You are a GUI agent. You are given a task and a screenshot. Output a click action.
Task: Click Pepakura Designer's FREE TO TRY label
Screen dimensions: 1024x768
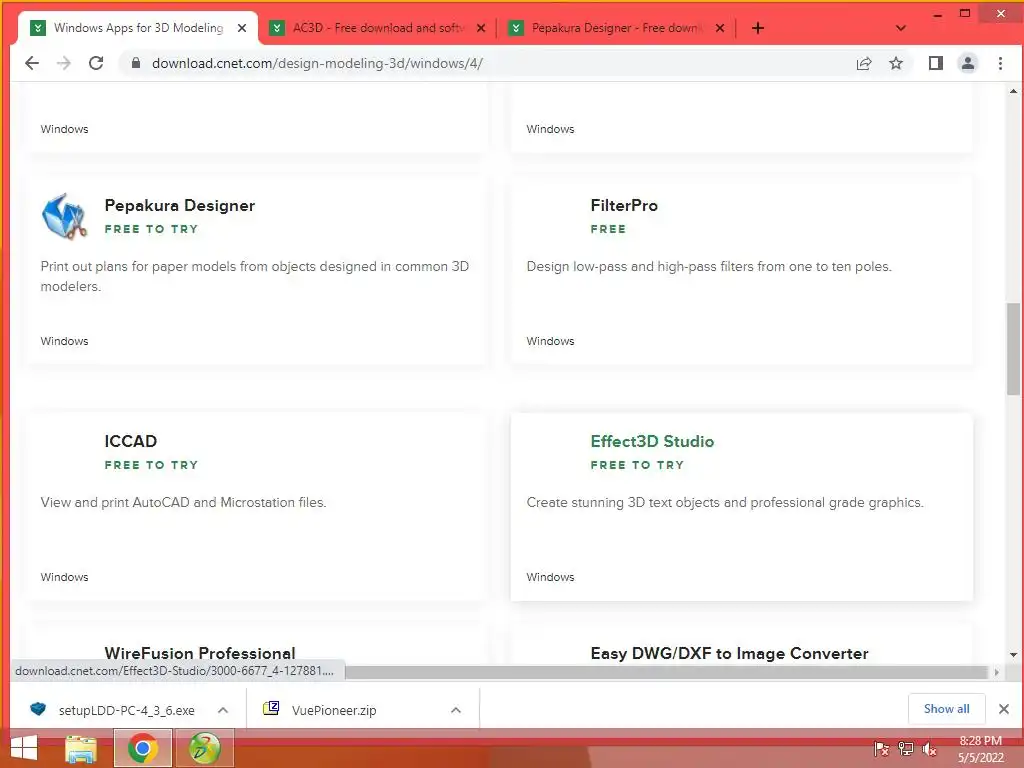(151, 229)
